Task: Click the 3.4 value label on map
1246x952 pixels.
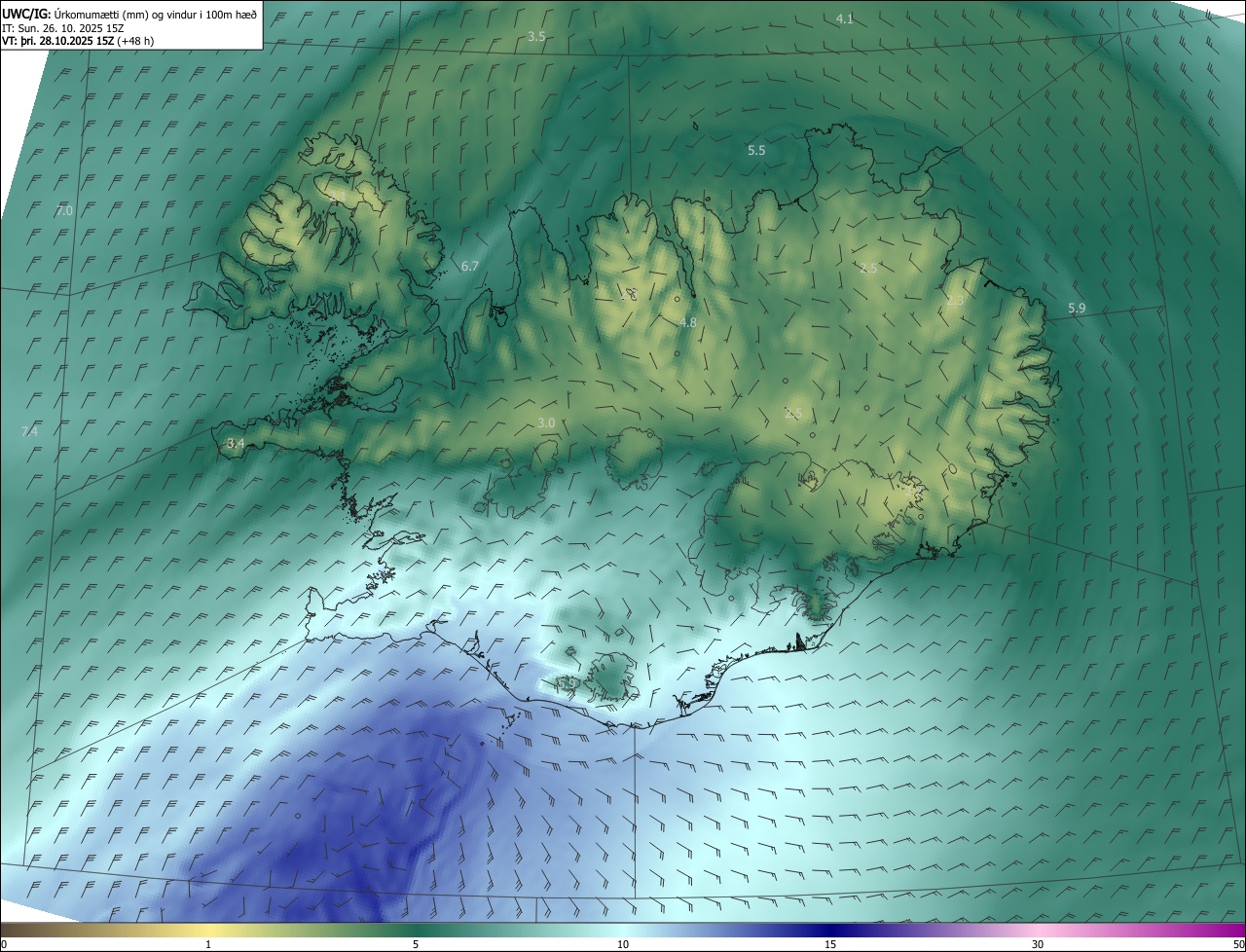Action: click(236, 443)
